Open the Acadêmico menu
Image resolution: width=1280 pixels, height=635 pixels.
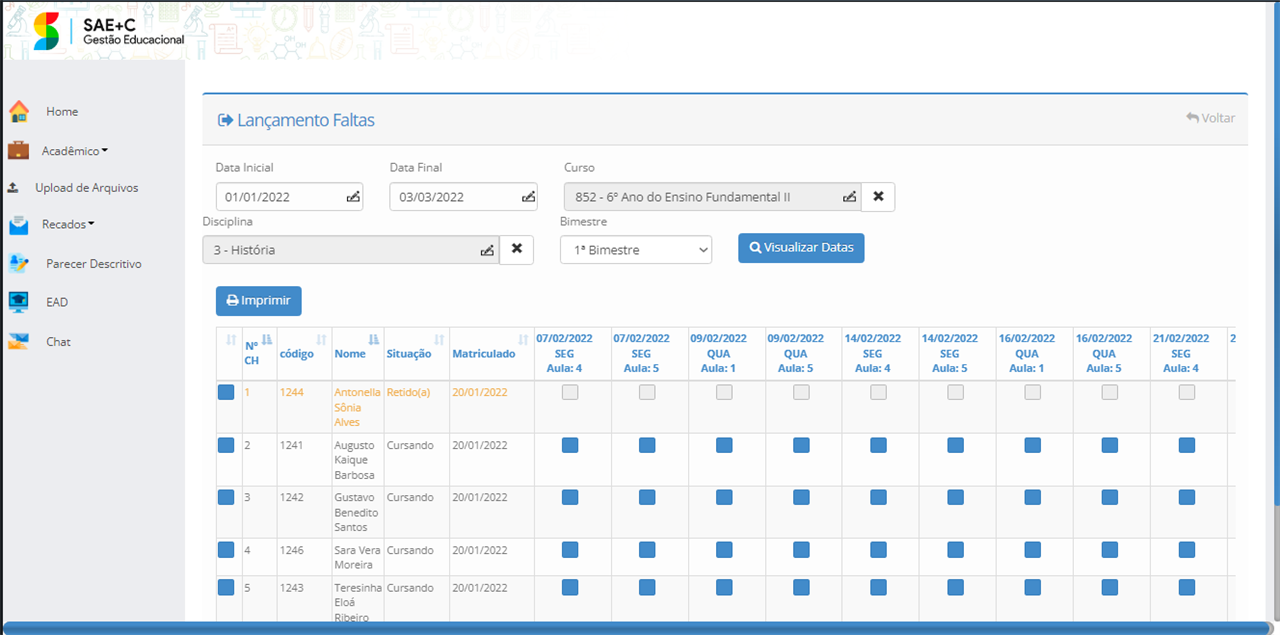[75, 151]
